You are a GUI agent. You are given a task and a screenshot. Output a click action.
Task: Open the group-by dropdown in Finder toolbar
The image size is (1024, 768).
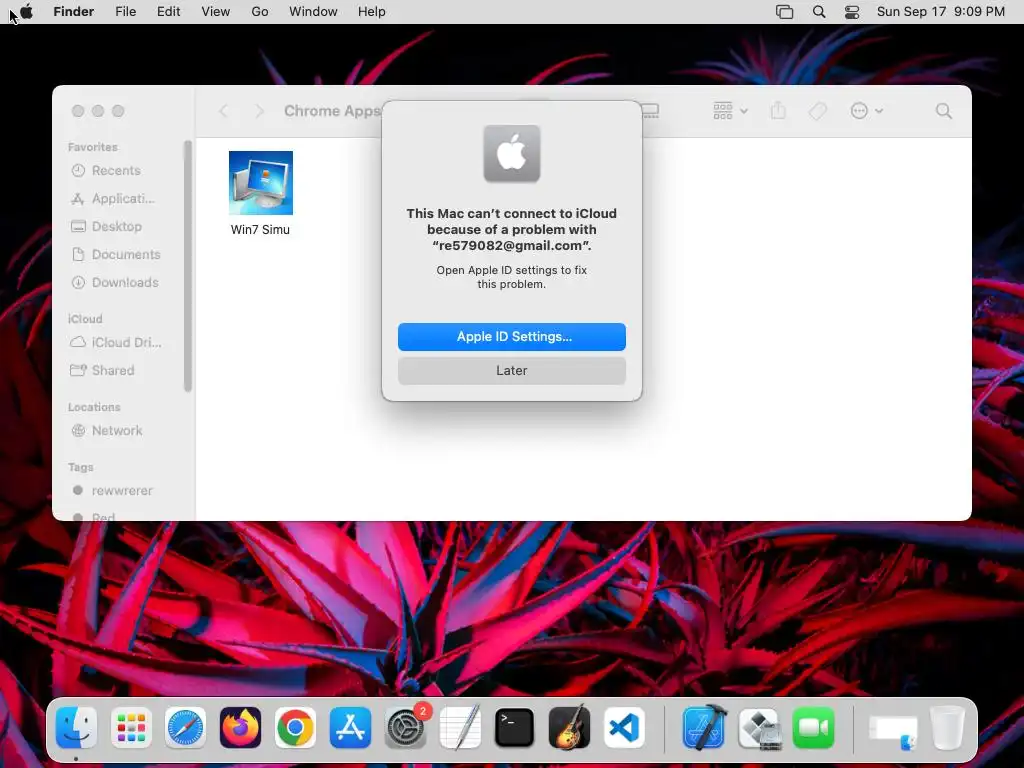(x=730, y=111)
